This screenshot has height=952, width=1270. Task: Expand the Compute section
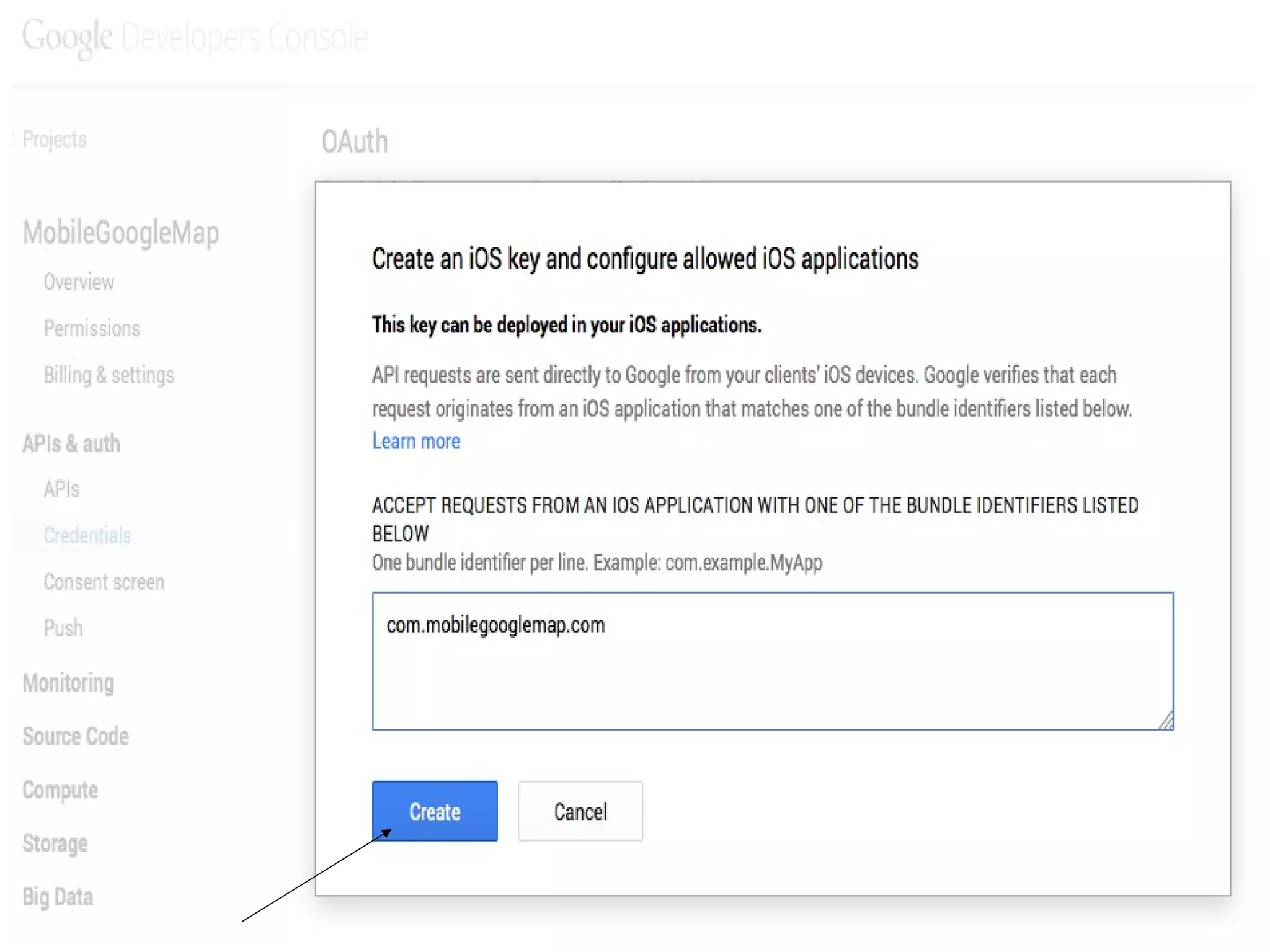pos(60,790)
